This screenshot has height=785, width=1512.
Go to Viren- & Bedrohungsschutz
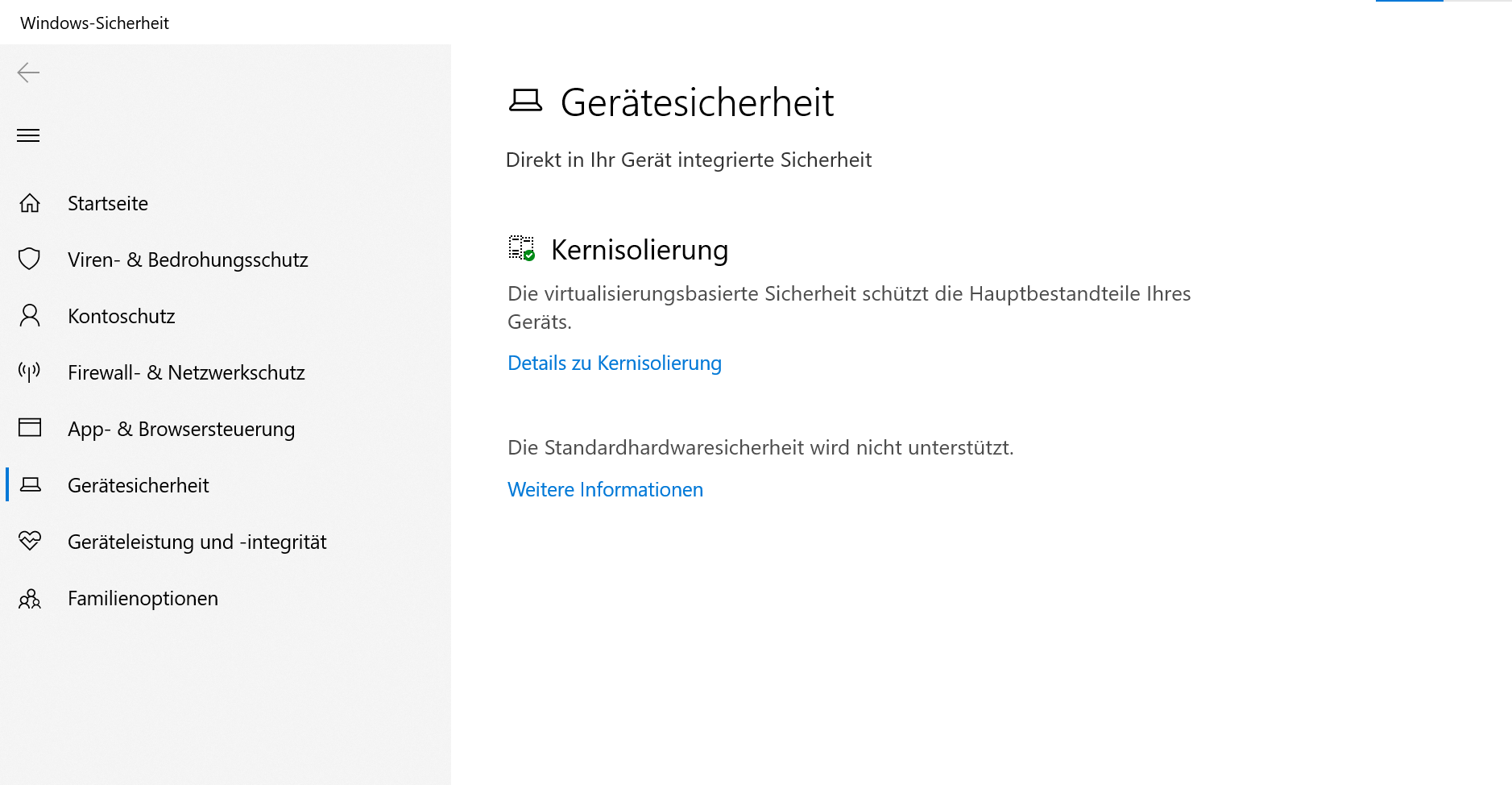[226, 260]
